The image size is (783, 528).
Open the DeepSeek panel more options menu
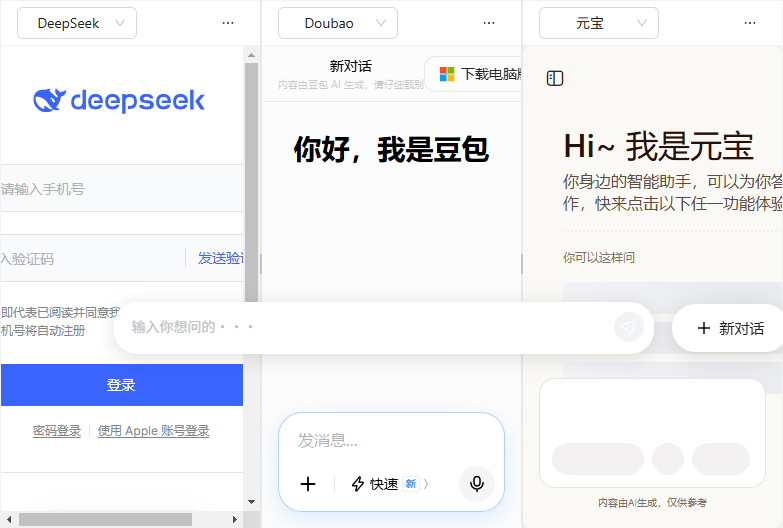click(x=228, y=23)
